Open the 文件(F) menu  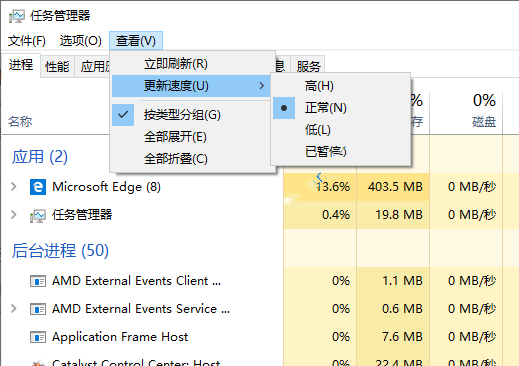coord(27,41)
